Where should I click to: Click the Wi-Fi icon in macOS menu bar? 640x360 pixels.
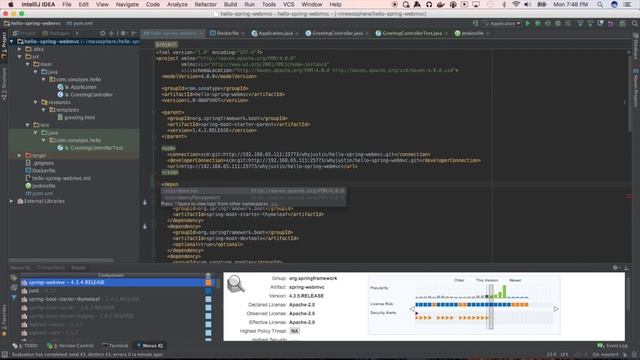516,4
